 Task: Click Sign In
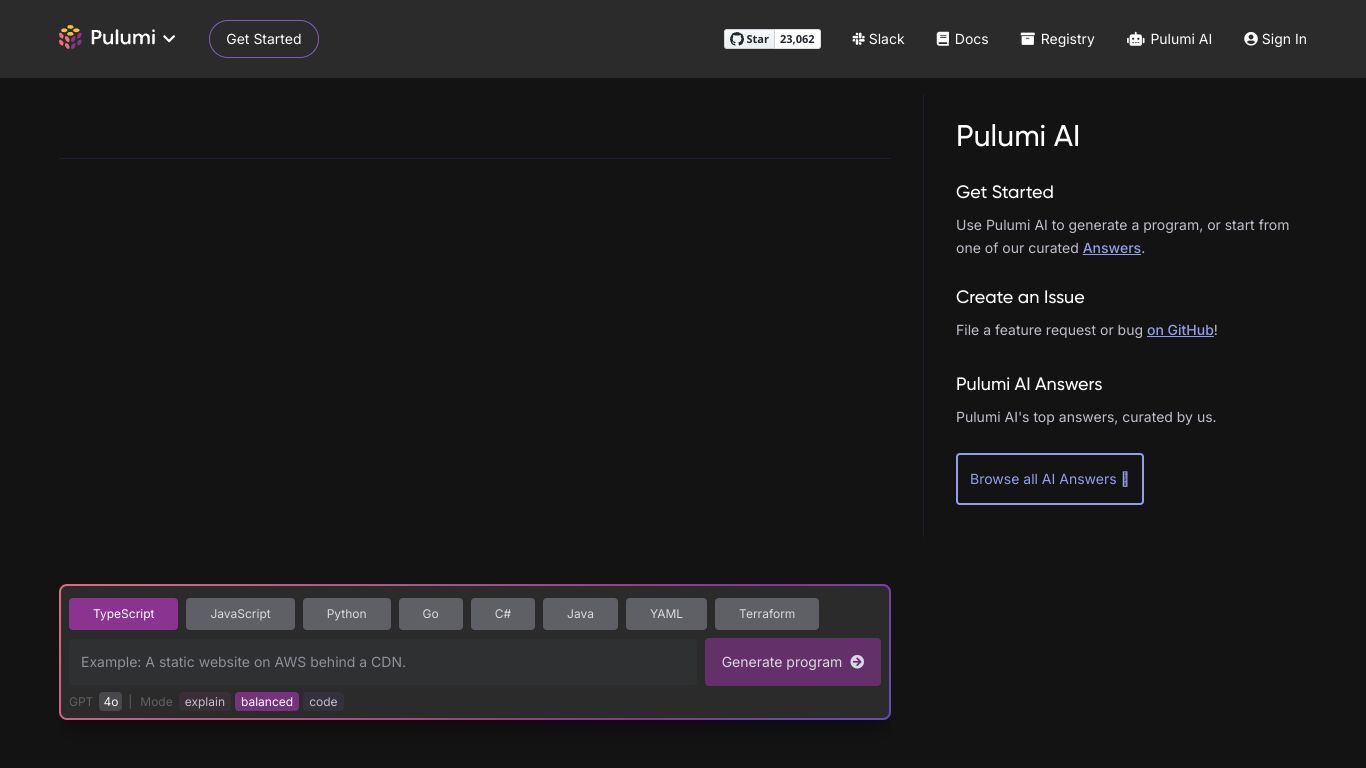pos(1275,39)
